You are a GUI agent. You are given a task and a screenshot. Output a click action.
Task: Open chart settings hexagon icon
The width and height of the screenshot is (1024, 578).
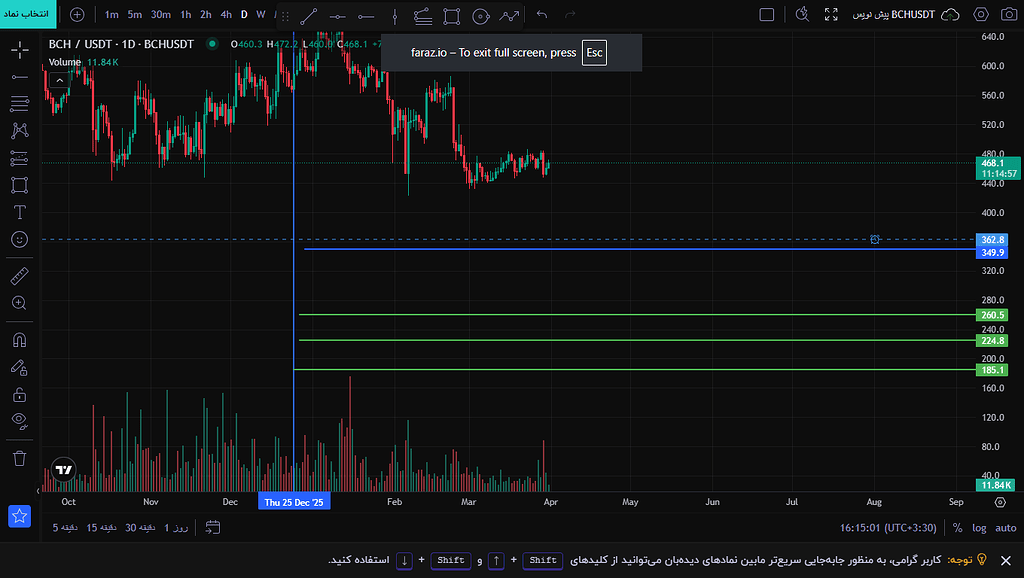click(981, 14)
